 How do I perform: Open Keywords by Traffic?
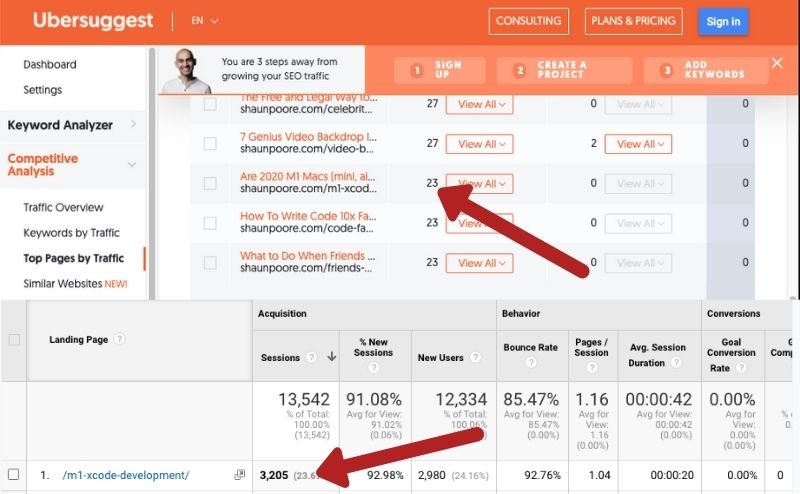pos(71,233)
